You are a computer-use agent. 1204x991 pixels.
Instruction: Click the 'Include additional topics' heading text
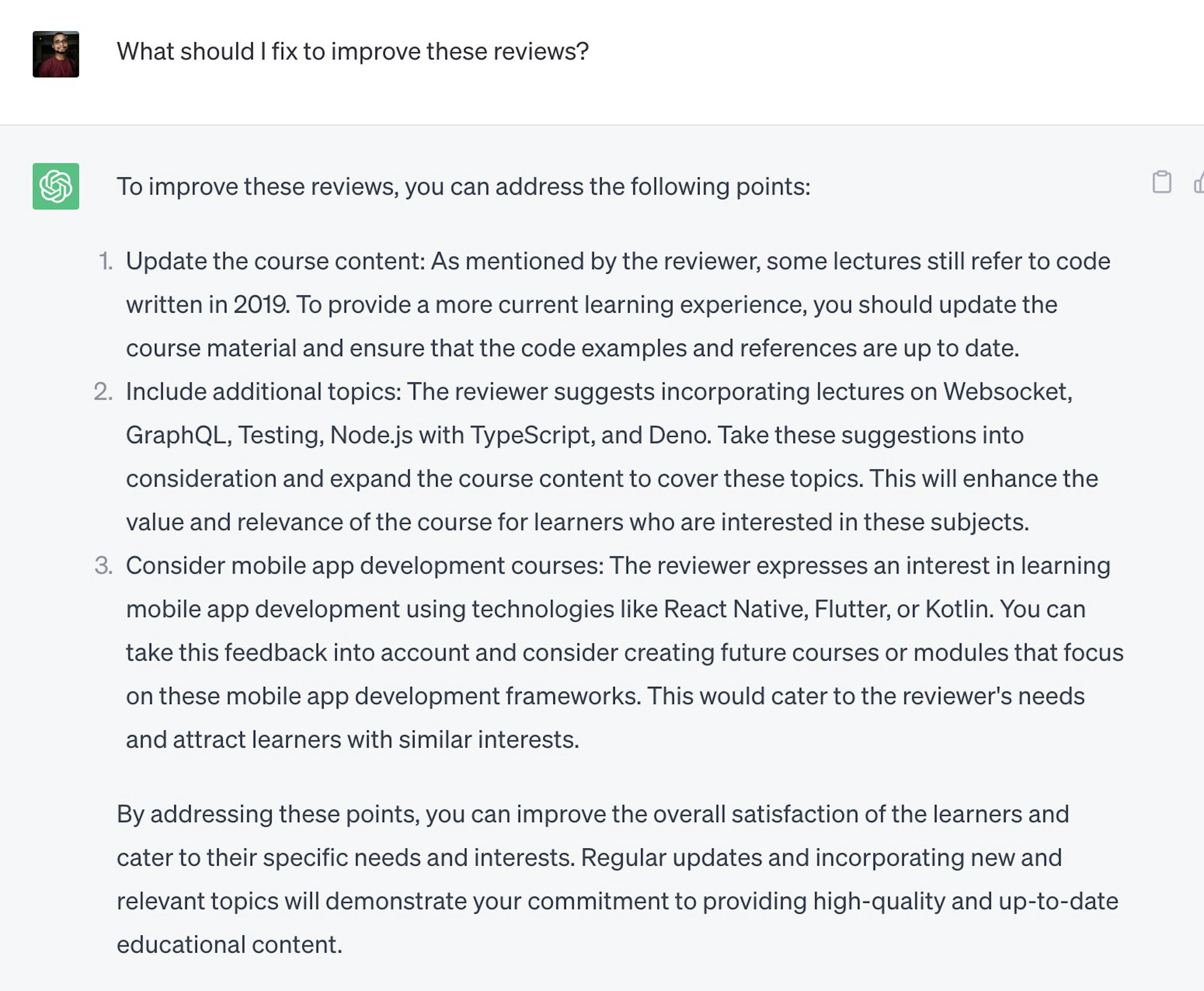coord(263,392)
